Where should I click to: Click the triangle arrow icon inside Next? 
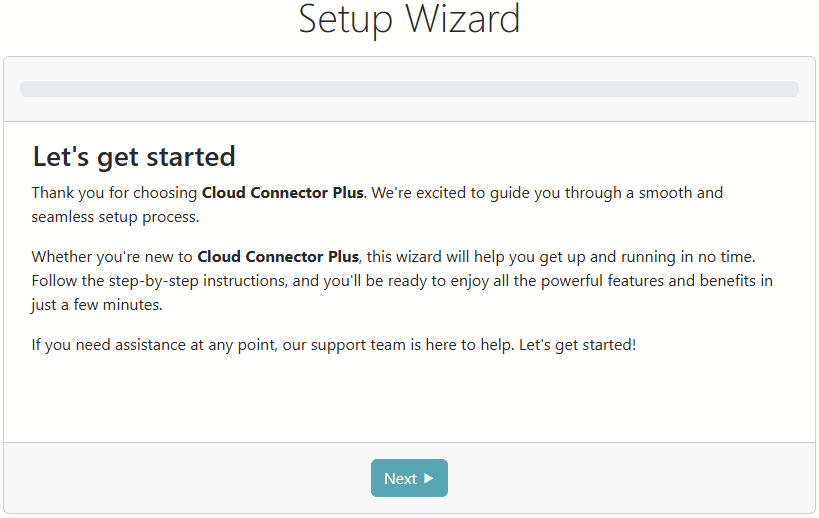pos(429,478)
